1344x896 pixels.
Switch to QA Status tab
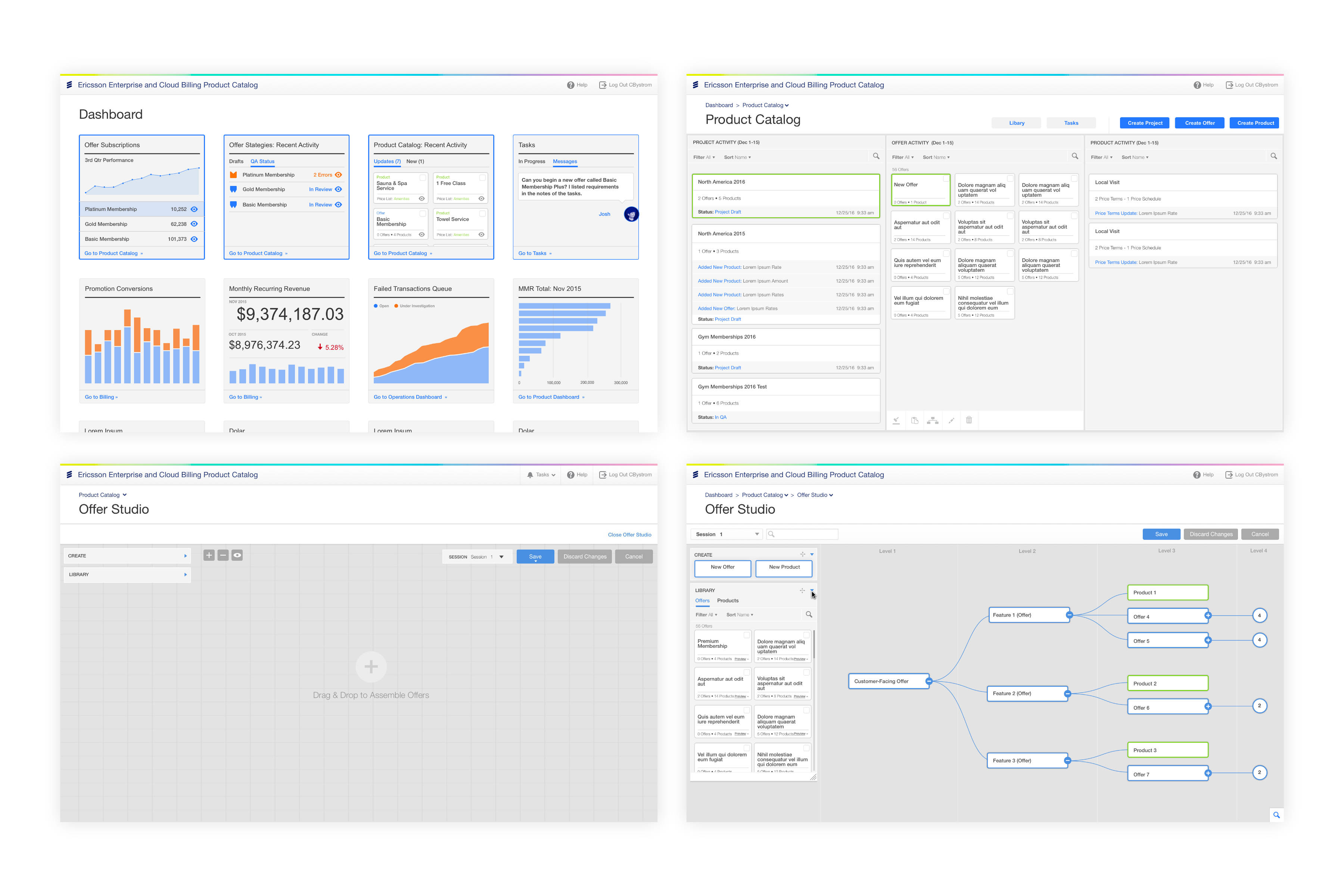pos(262,162)
